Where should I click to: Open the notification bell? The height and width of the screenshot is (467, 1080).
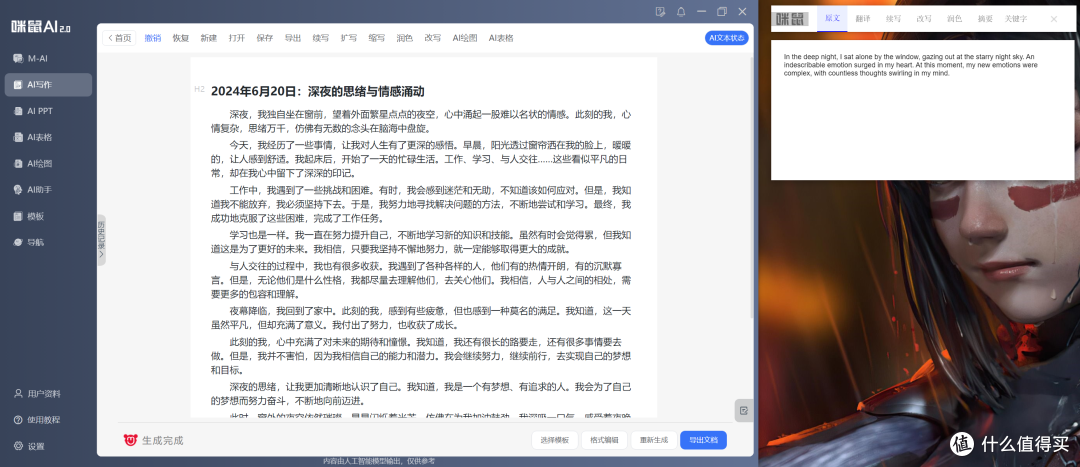(681, 12)
